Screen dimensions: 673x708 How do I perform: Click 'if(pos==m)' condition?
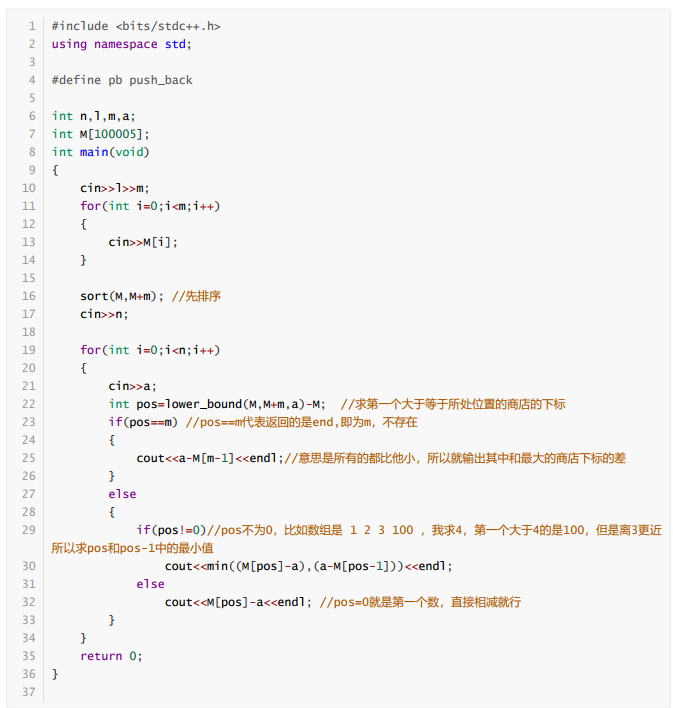(x=143, y=422)
